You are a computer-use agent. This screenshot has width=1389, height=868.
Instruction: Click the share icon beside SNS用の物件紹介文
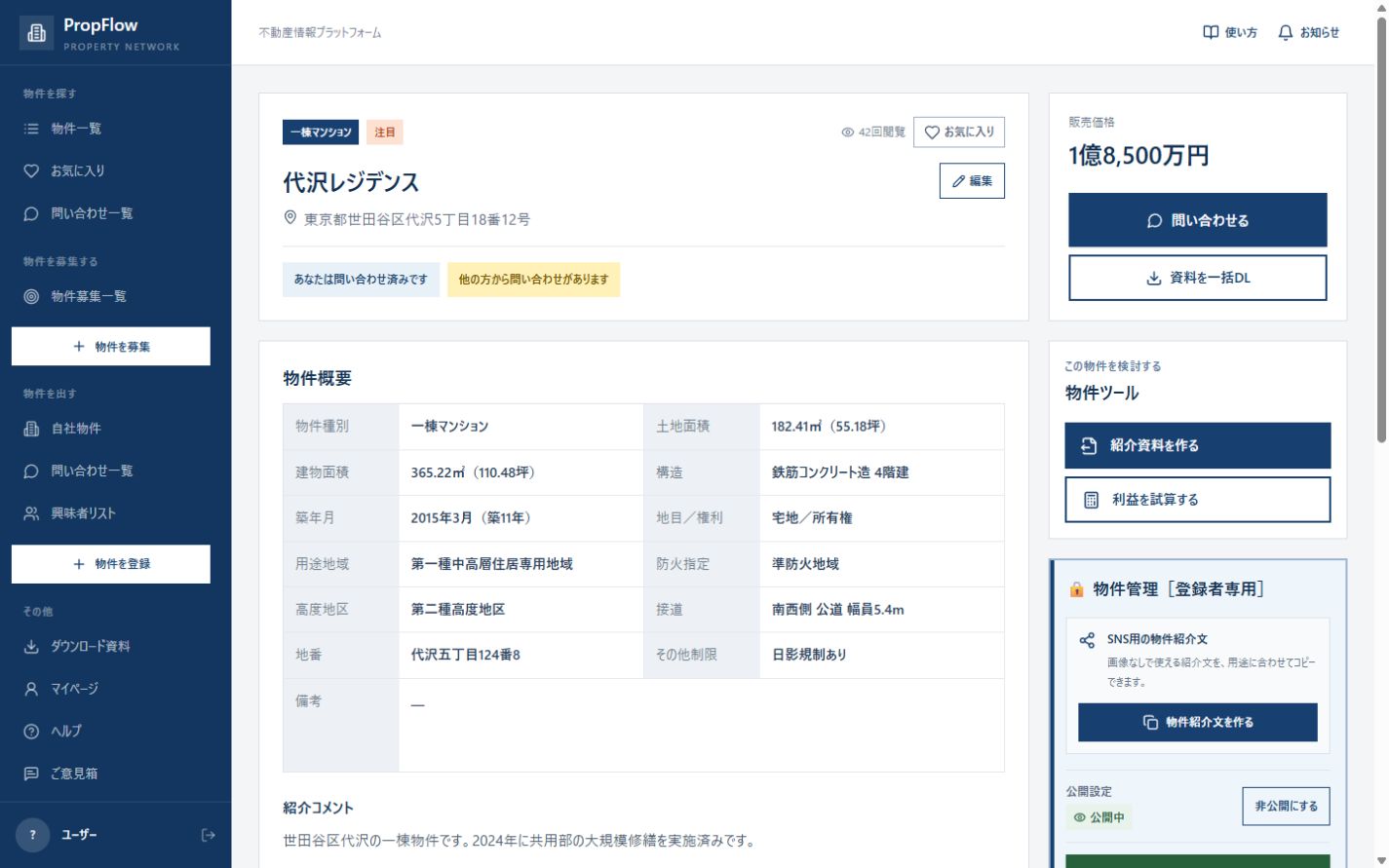(x=1087, y=640)
